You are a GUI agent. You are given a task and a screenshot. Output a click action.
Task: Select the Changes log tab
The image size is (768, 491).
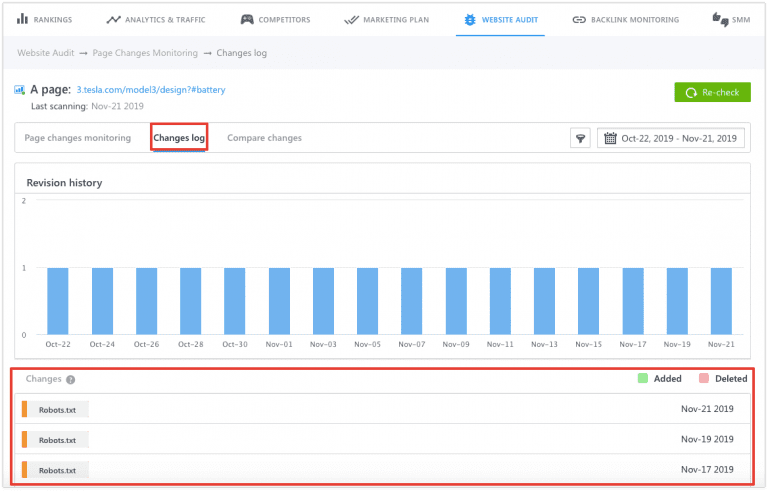click(x=179, y=138)
